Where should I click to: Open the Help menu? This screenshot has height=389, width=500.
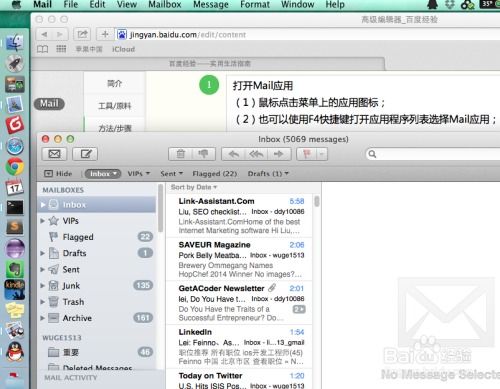click(x=335, y=5)
